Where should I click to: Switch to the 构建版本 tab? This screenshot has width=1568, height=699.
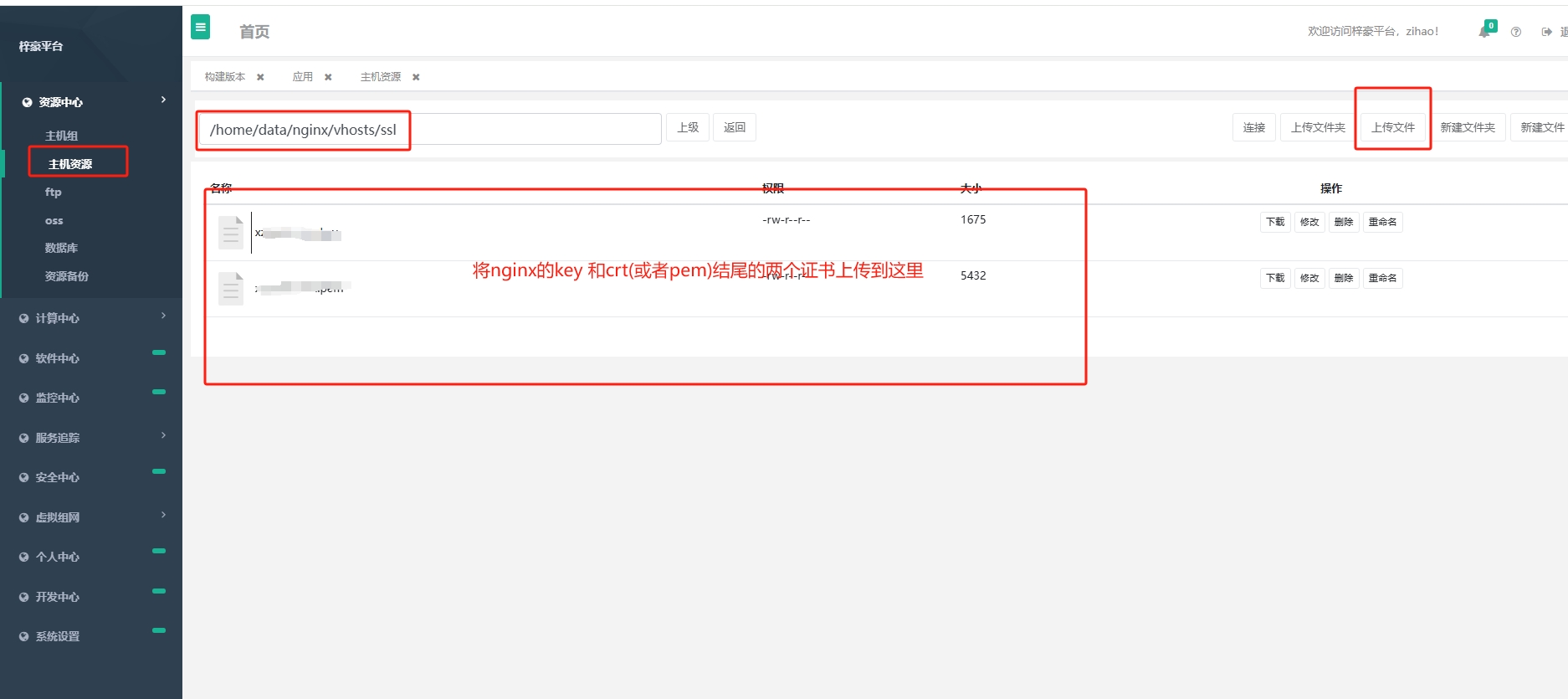(x=225, y=77)
